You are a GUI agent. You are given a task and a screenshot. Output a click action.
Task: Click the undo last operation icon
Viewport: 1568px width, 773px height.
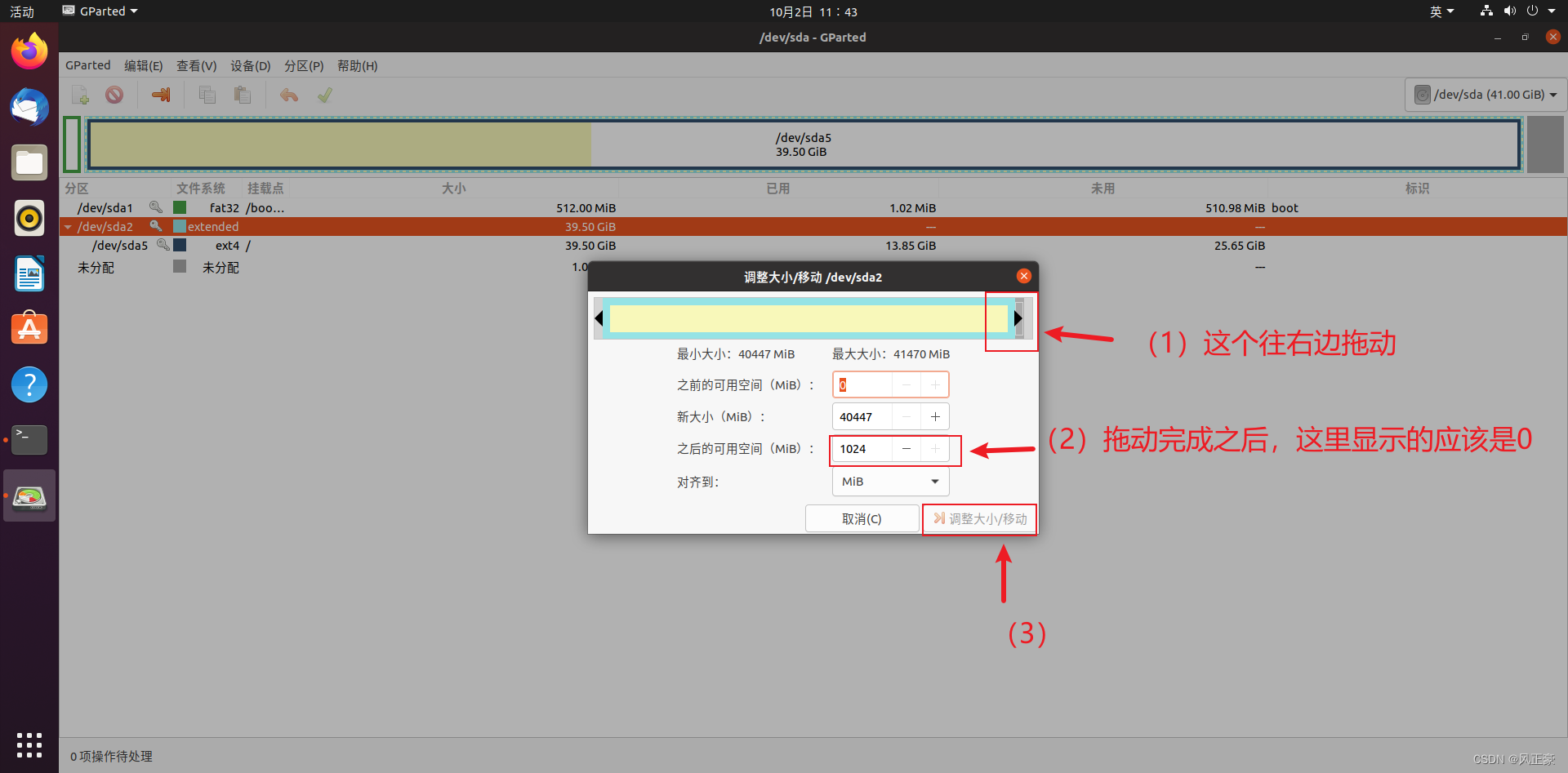pos(289,96)
